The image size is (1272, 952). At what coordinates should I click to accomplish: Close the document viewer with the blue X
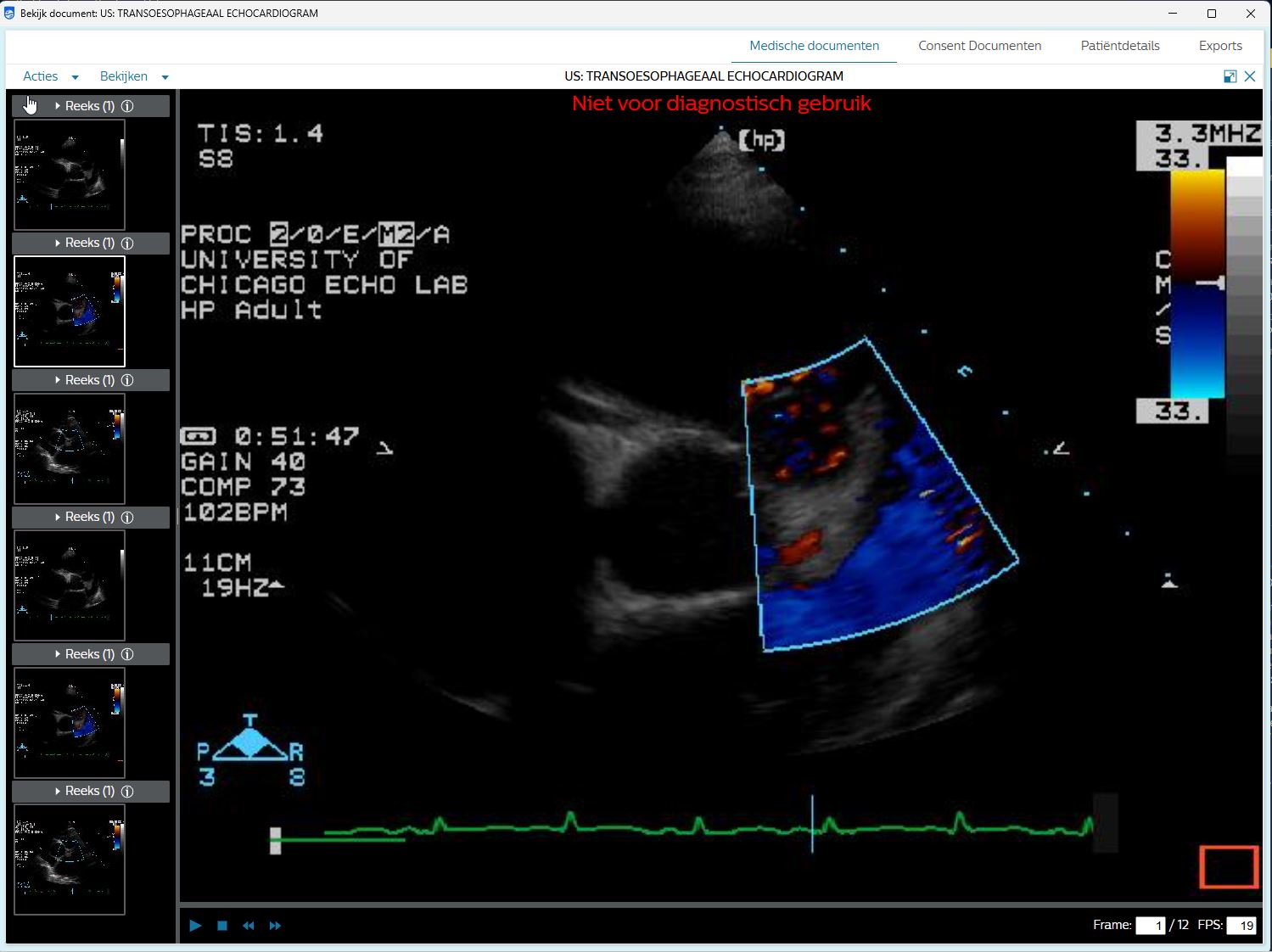click(x=1250, y=76)
